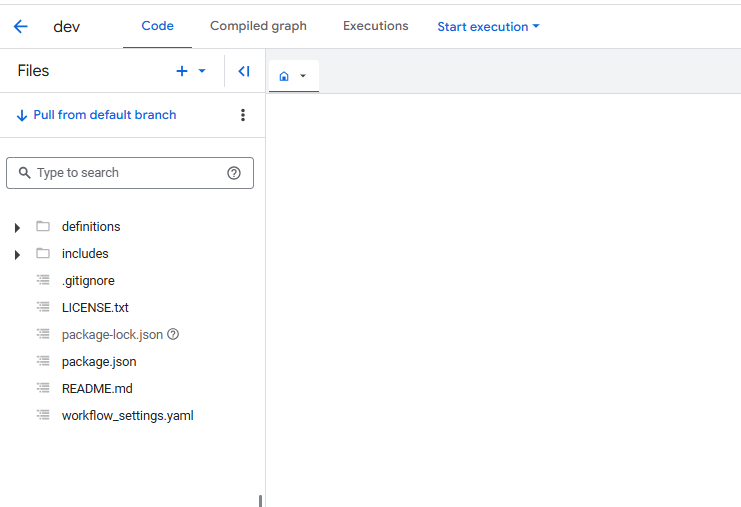
Task: Open the add-file dropdown arrow next to plus
Action: coord(202,71)
